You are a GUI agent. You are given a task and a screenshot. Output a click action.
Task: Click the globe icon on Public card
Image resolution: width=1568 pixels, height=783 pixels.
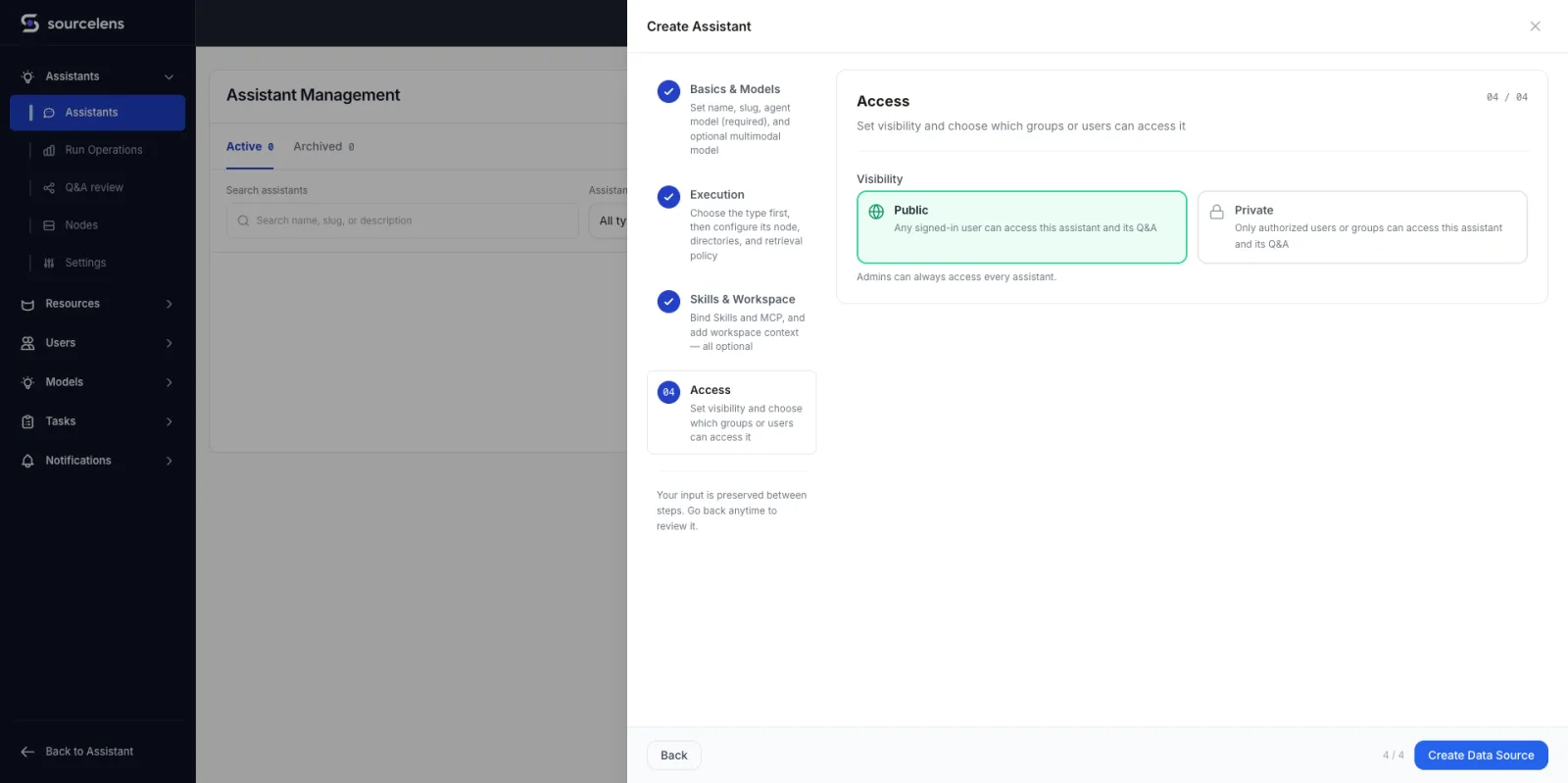[x=876, y=212]
